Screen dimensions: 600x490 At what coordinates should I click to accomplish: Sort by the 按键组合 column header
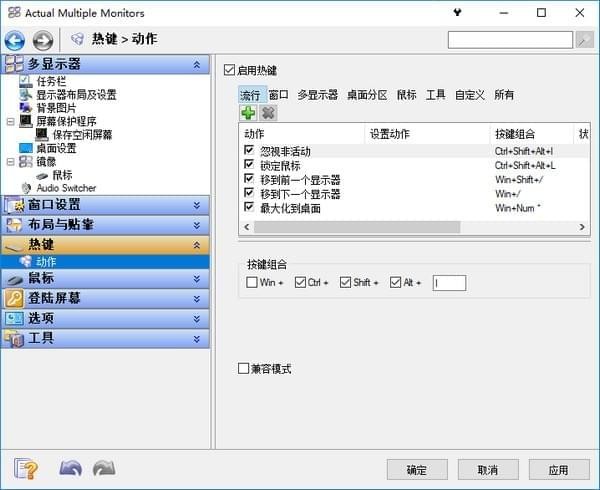[531, 134]
